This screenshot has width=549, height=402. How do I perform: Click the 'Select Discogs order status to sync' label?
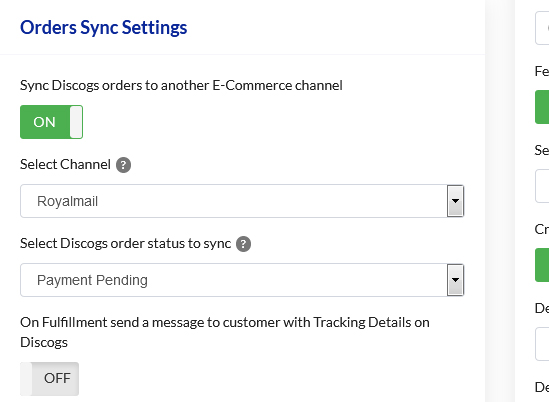[x=125, y=244]
